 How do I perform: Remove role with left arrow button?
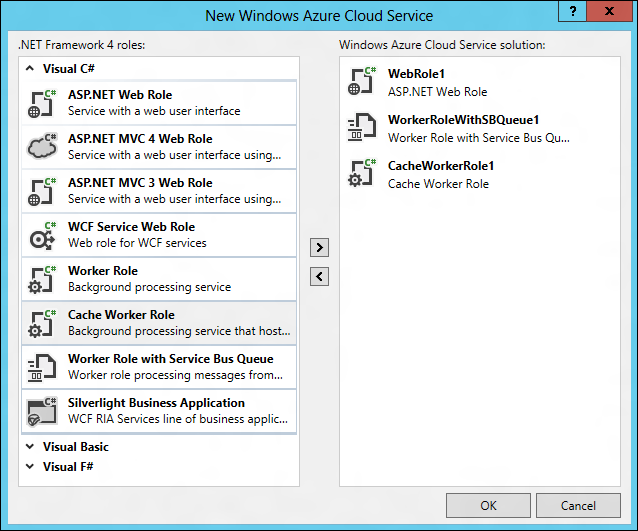point(320,276)
